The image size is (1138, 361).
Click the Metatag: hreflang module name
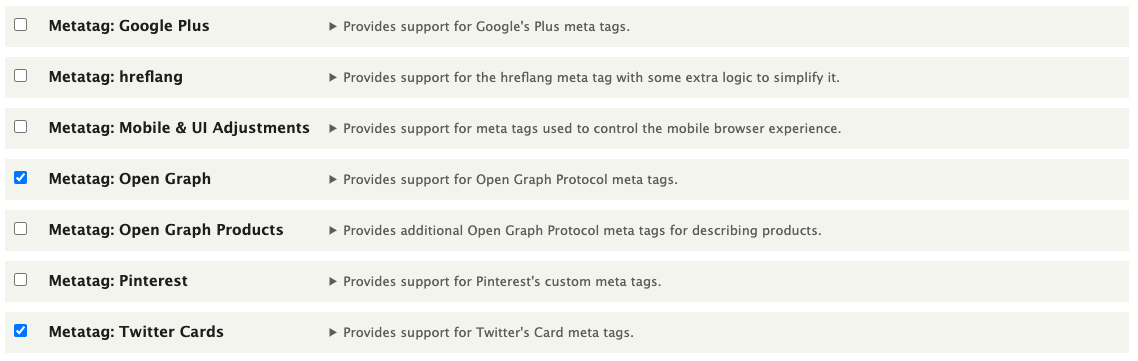(115, 77)
